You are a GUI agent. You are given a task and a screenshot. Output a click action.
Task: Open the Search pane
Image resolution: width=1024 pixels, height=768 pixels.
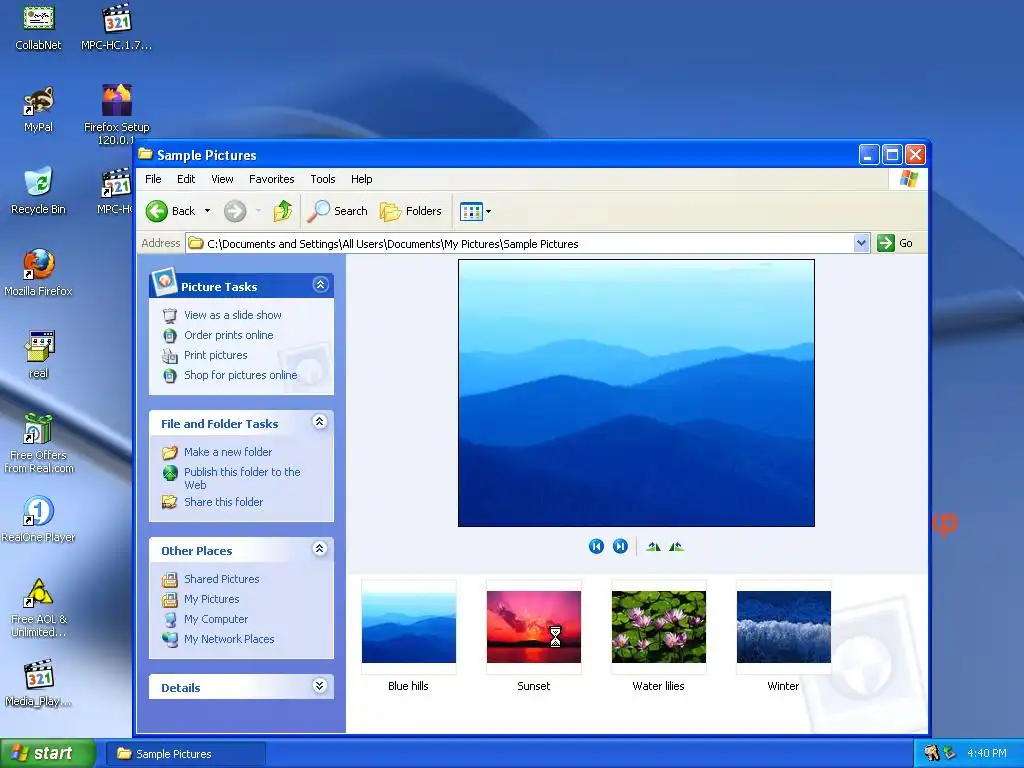337,211
